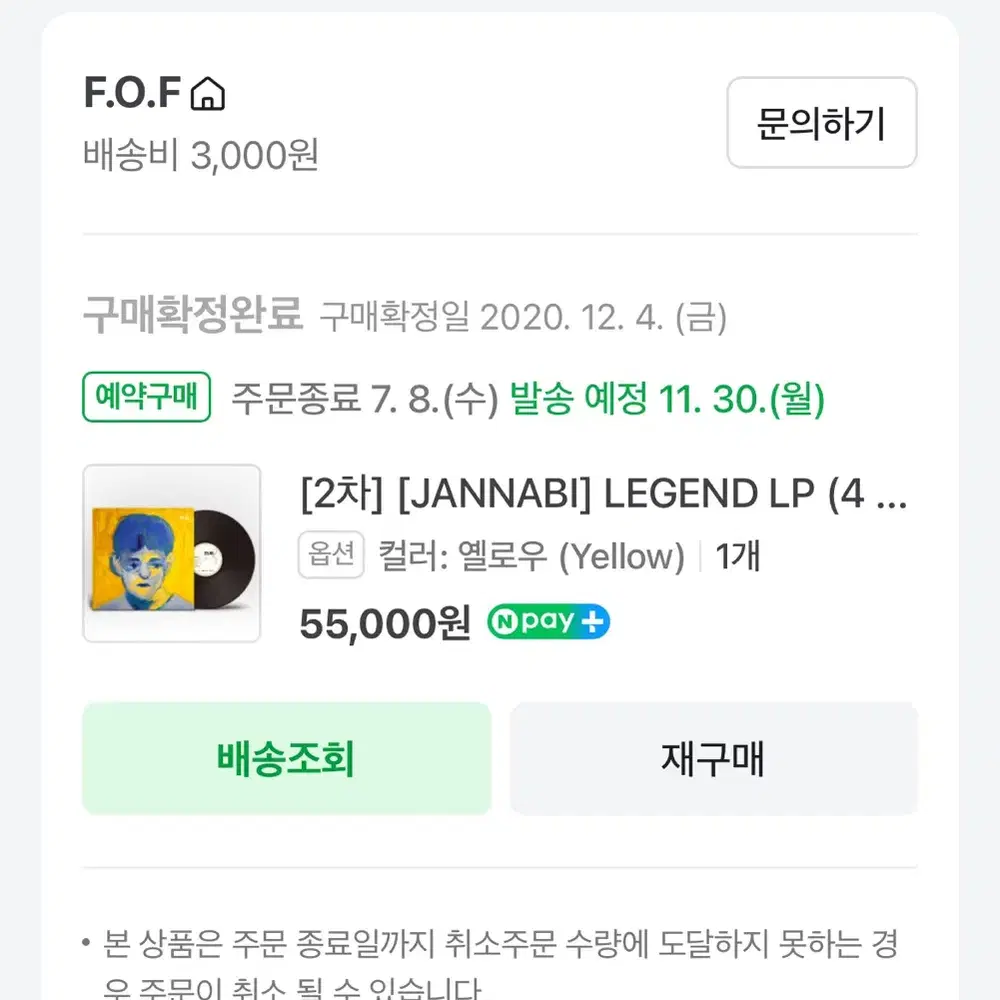This screenshot has height=1000, width=1000.
Task: Tap the 55,000원 price text
Action: point(385,623)
